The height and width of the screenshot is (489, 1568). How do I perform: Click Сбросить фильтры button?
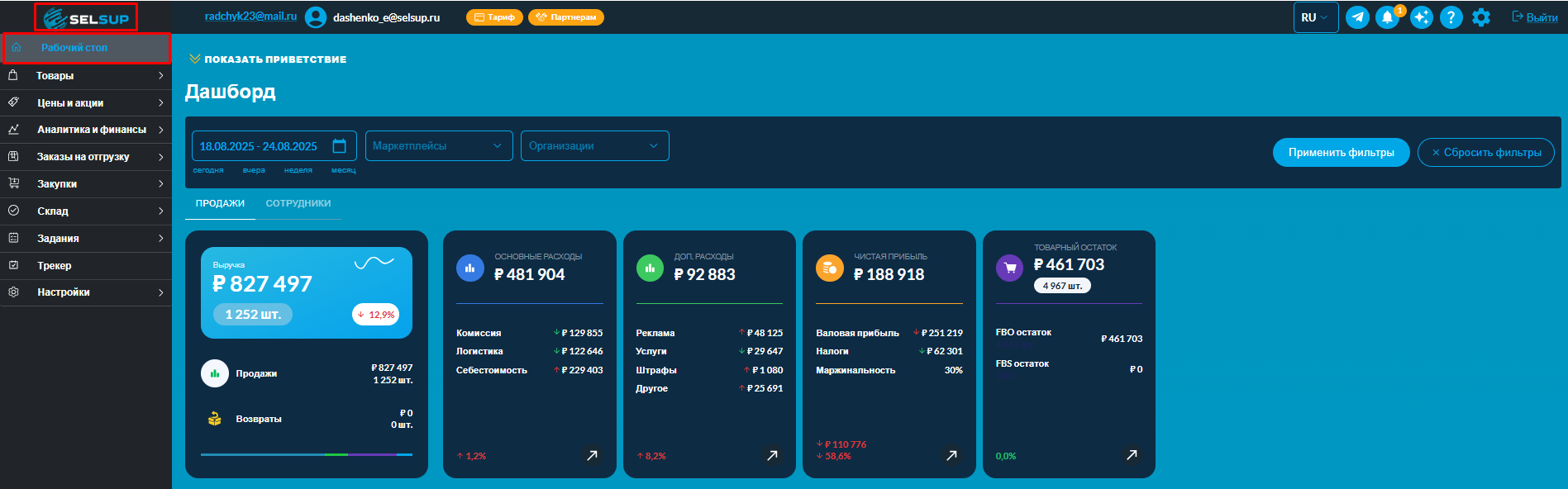pyautogui.click(x=1485, y=153)
